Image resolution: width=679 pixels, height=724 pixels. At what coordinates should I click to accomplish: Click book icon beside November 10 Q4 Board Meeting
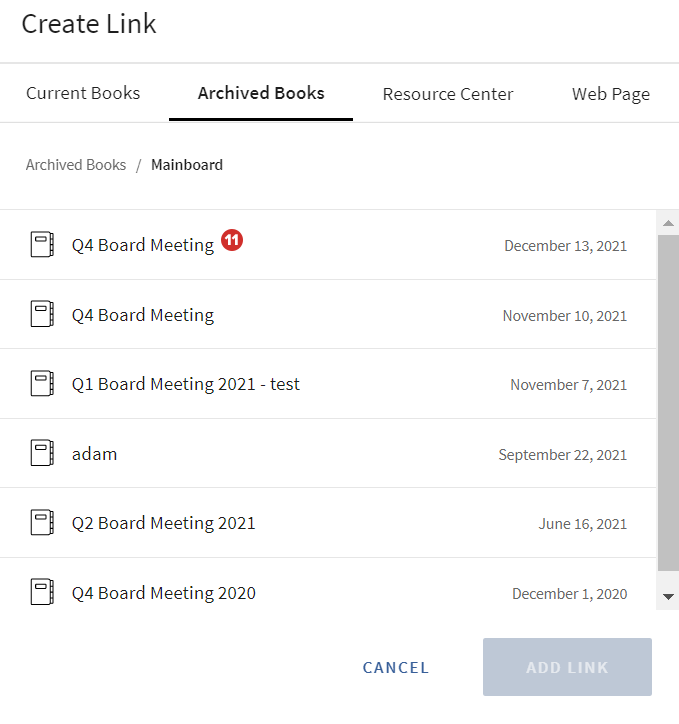(x=41, y=315)
